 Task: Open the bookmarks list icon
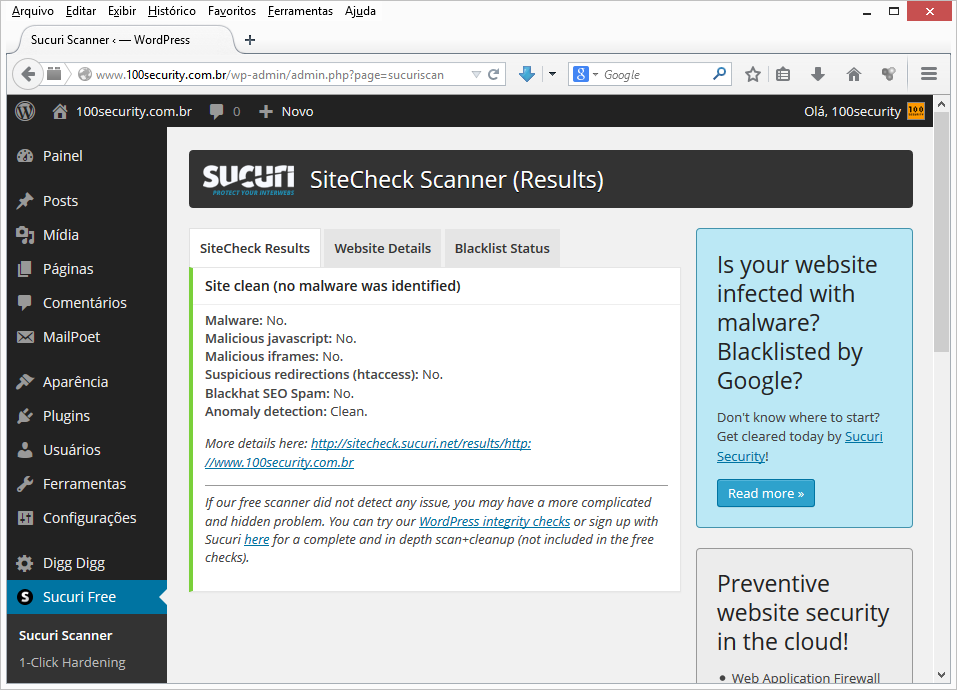(x=783, y=74)
